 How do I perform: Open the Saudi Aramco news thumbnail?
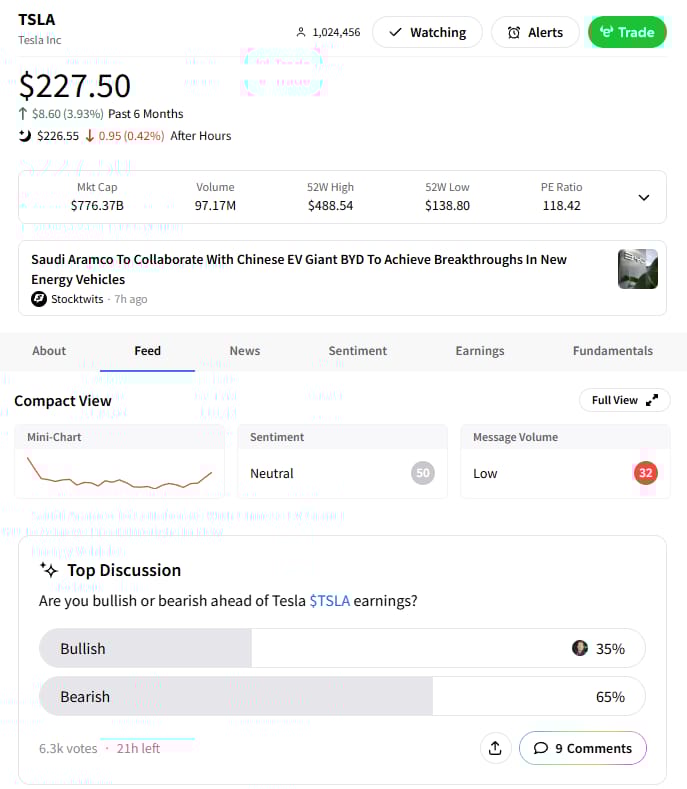tap(637, 269)
